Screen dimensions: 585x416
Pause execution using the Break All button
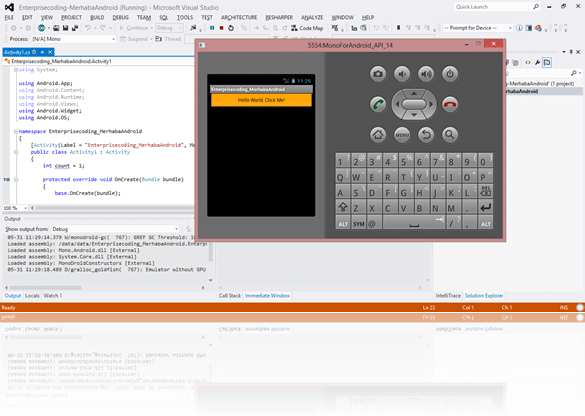pos(212,28)
